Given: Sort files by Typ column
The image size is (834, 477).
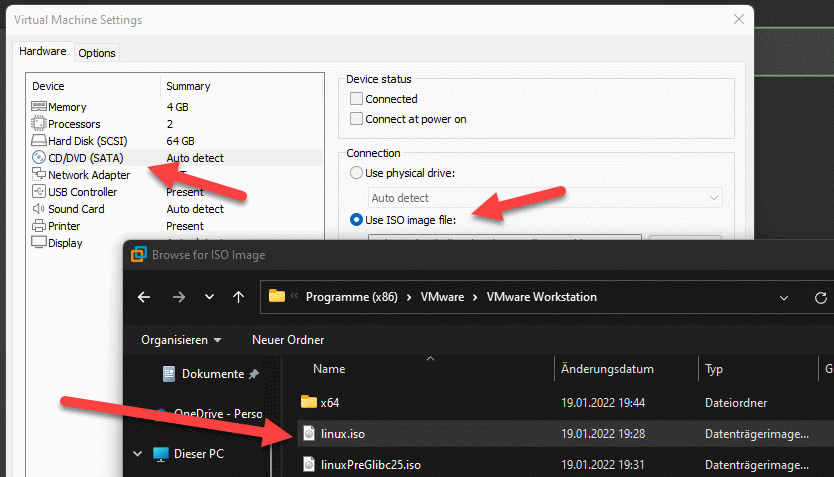Looking at the screenshot, I should coord(714,369).
